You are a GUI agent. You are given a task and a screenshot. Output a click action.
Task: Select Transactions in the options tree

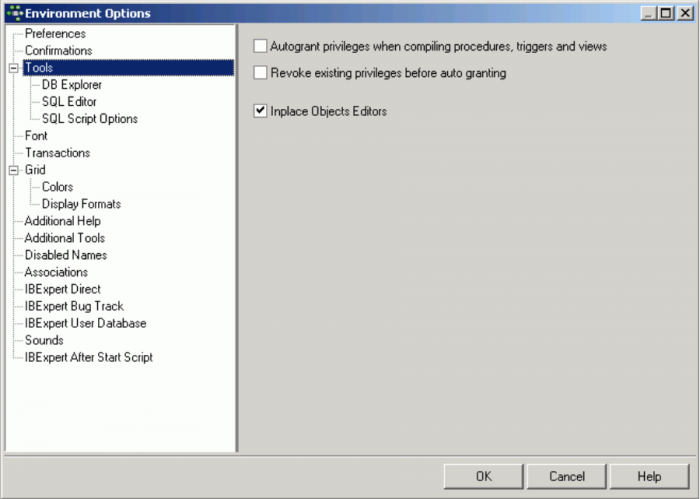click(57, 153)
